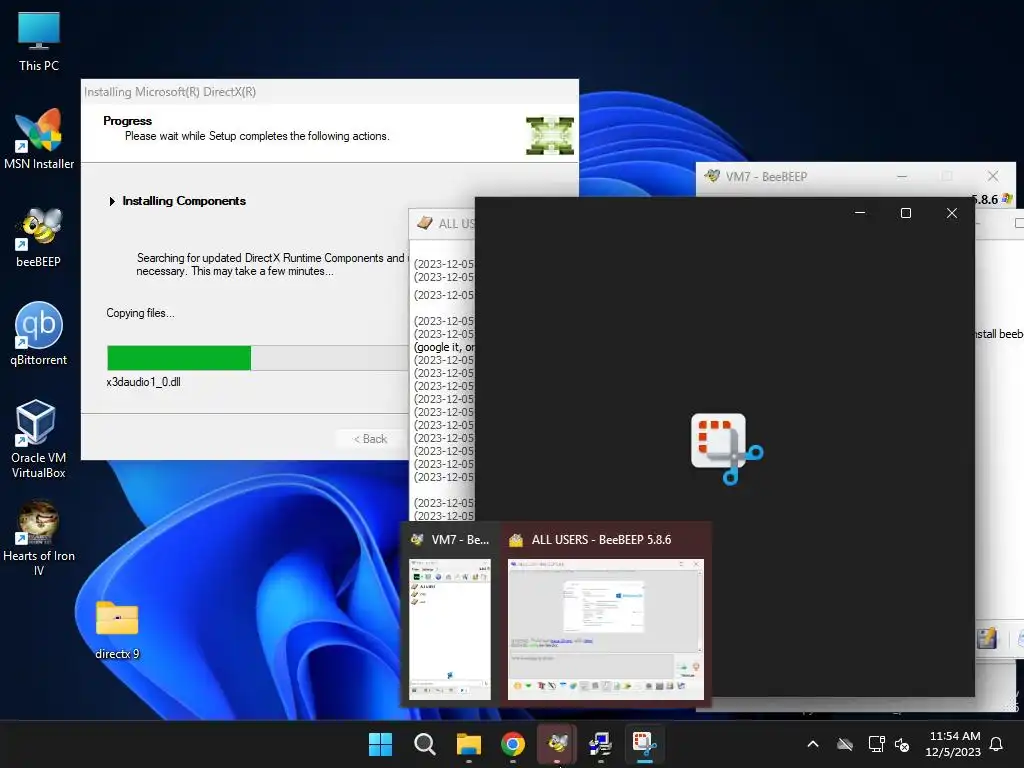The image size is (1024, 768).
Task: Click the DirectX setup taskbar icon
Action: tap(601, 744)
